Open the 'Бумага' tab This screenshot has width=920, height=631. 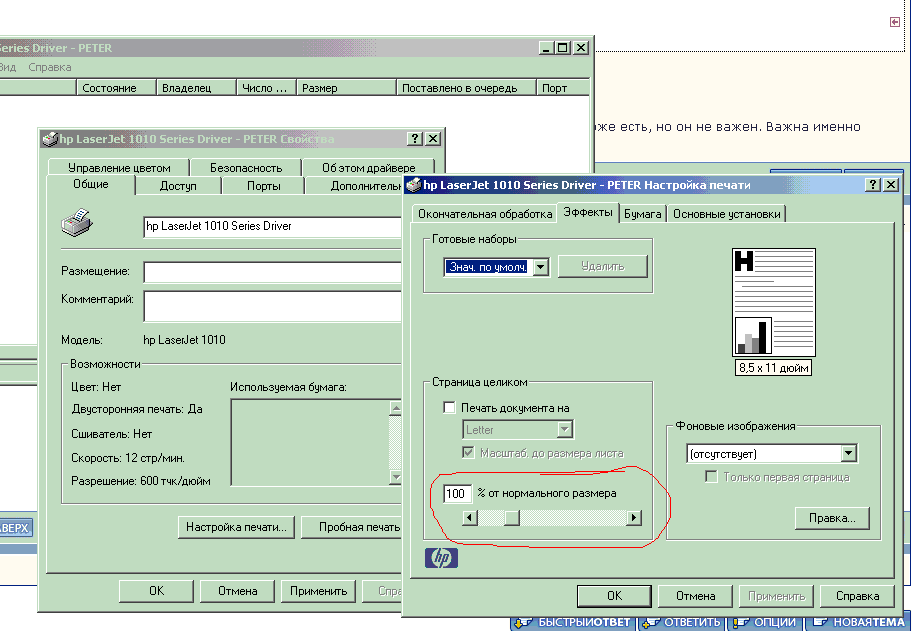[642, 214]
